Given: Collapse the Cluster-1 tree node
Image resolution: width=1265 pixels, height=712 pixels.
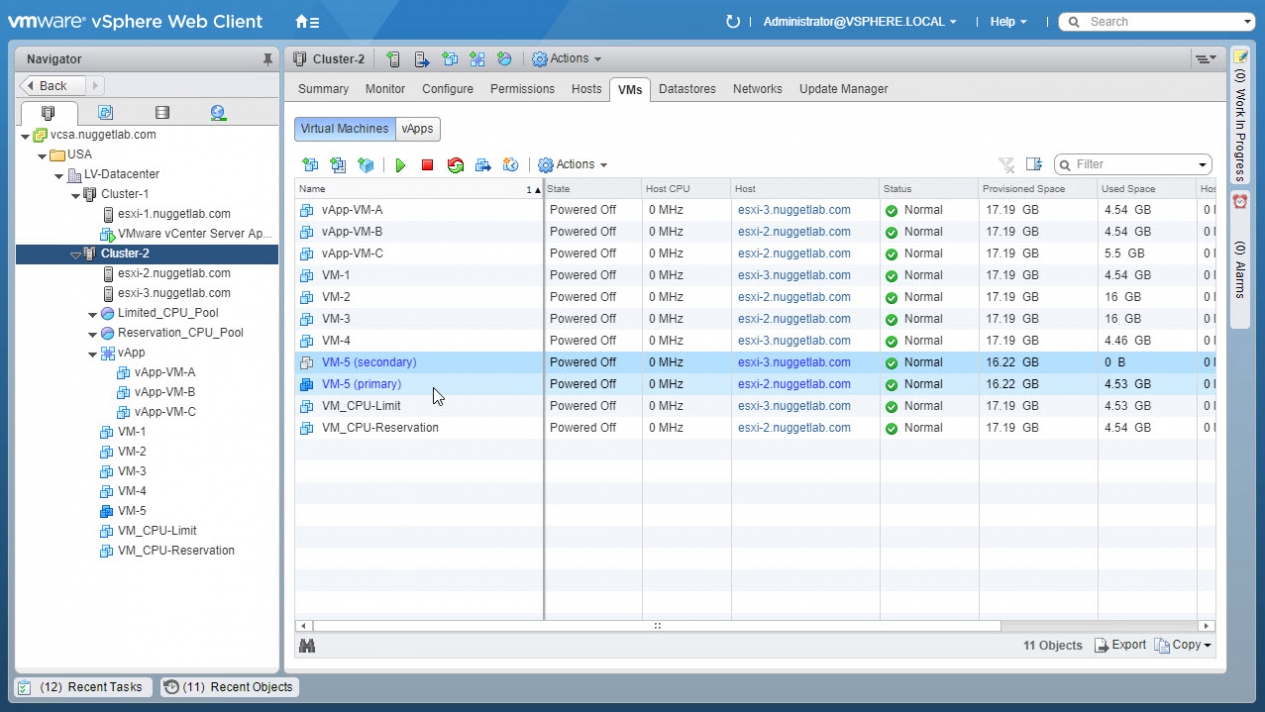Looking at the screenshot, I should [x=76, y=194].
